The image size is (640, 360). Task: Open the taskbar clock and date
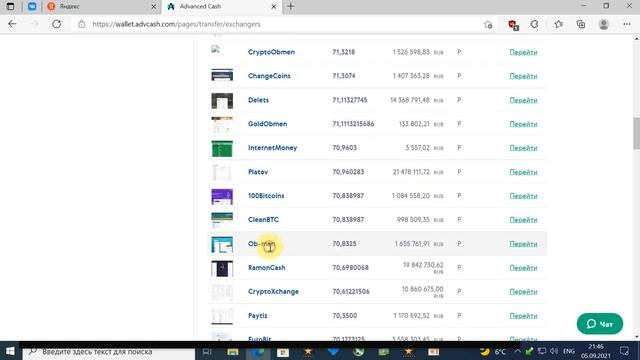(x=596, y=351)
